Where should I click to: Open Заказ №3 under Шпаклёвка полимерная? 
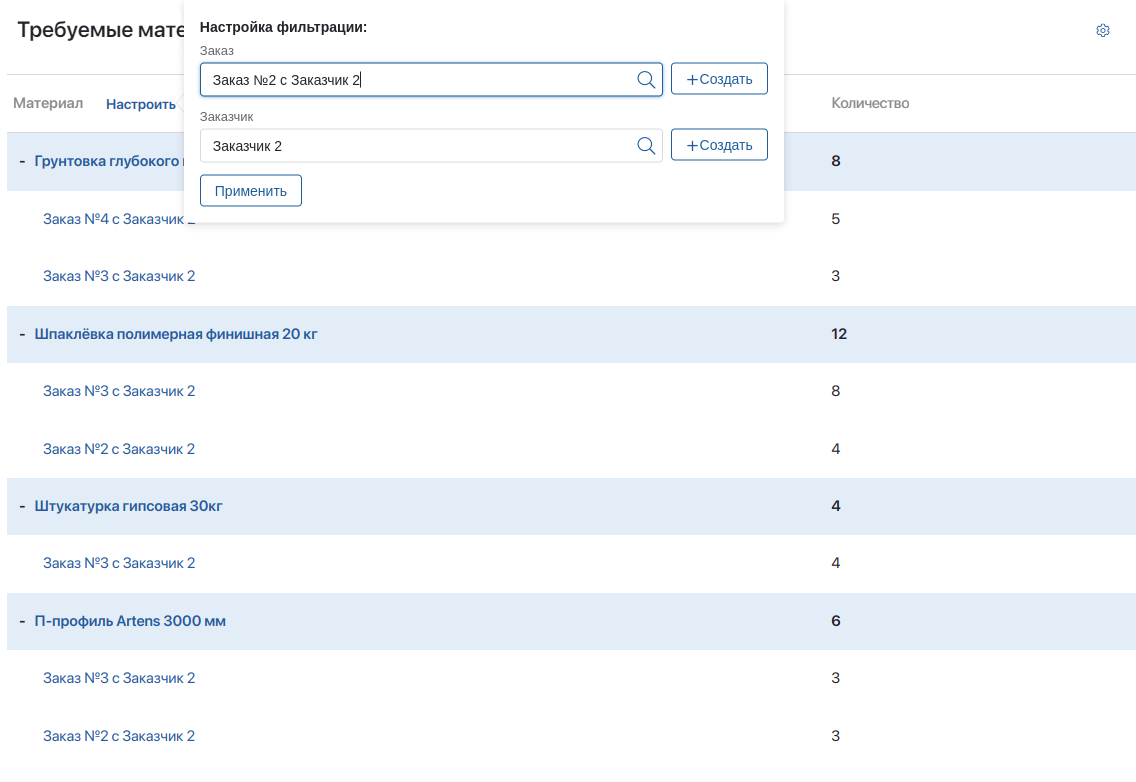click(x=119, y=391)
